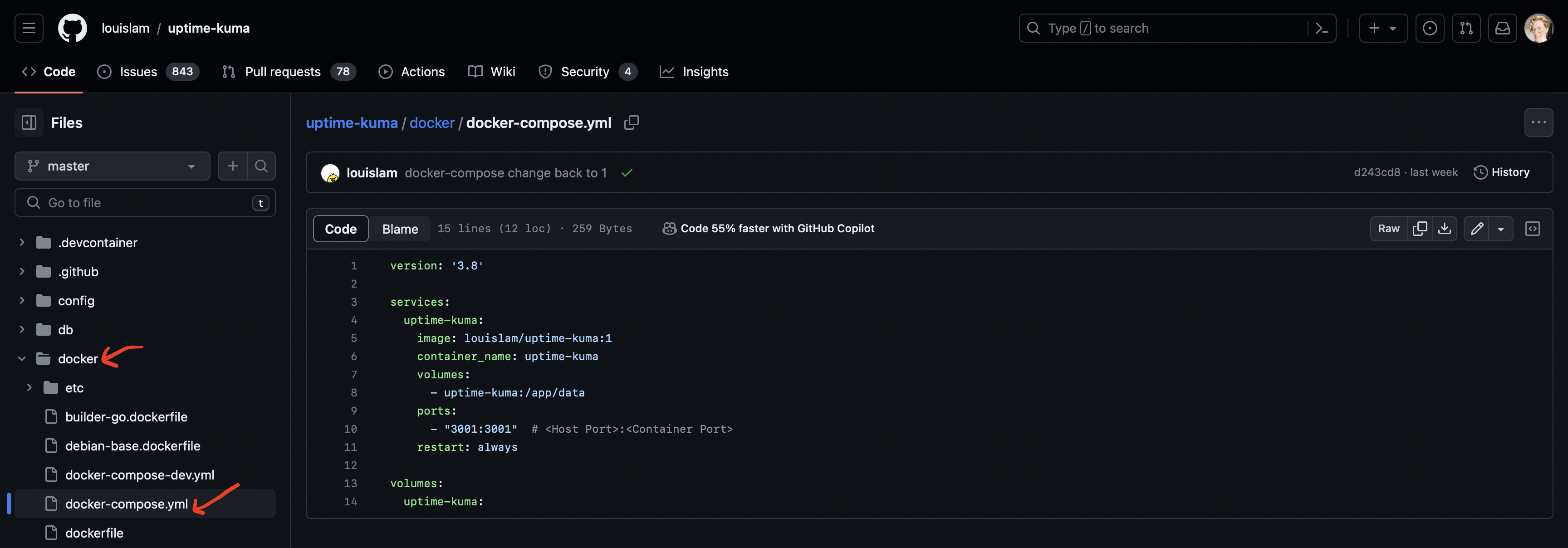Open more edit options dropdown arrow
Image resolution: width=1568 pixels, height=548 pixels.
(1501, 228)
